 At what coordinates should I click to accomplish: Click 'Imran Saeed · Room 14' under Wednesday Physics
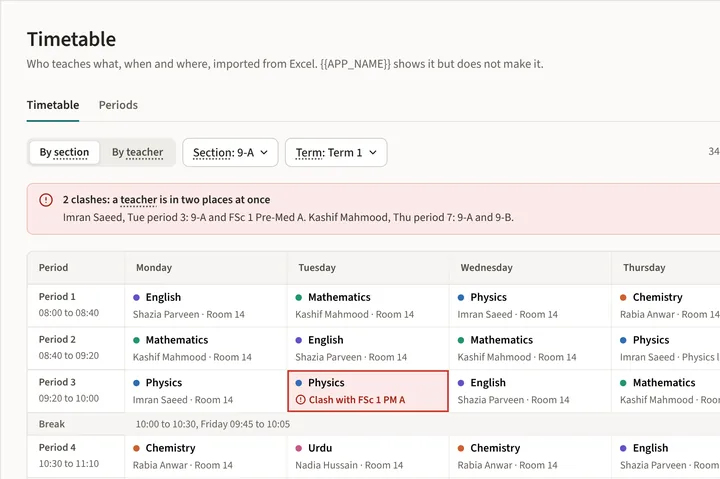(x=507, y=315)
